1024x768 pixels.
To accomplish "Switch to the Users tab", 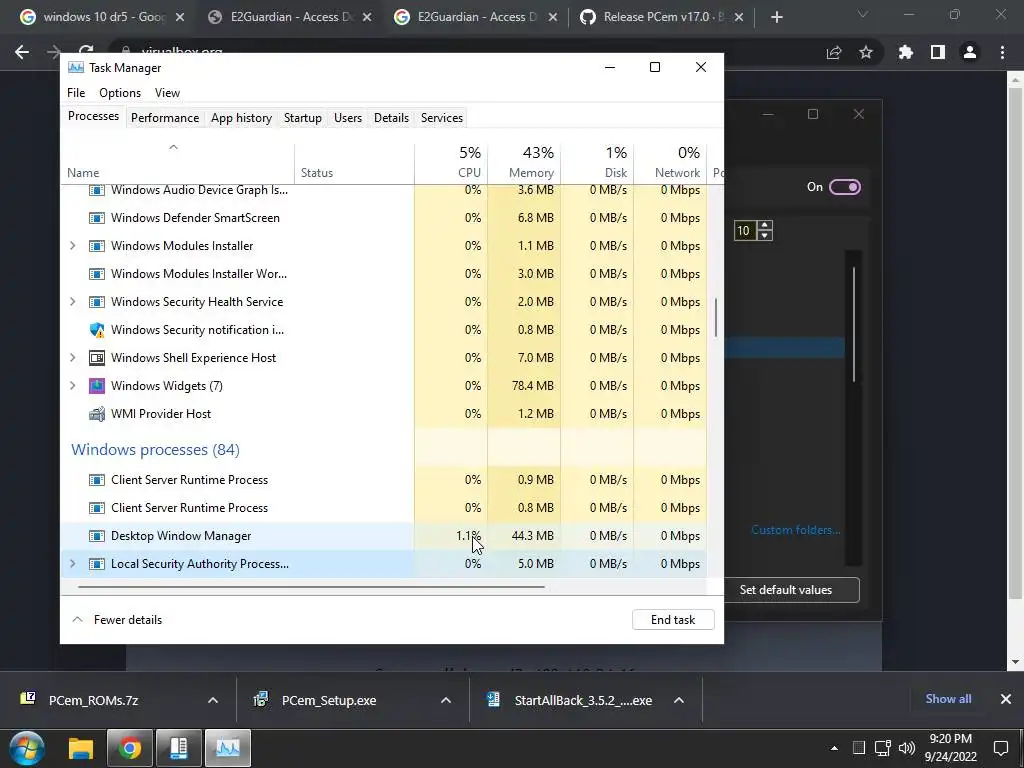I will [x=347, y=118].
